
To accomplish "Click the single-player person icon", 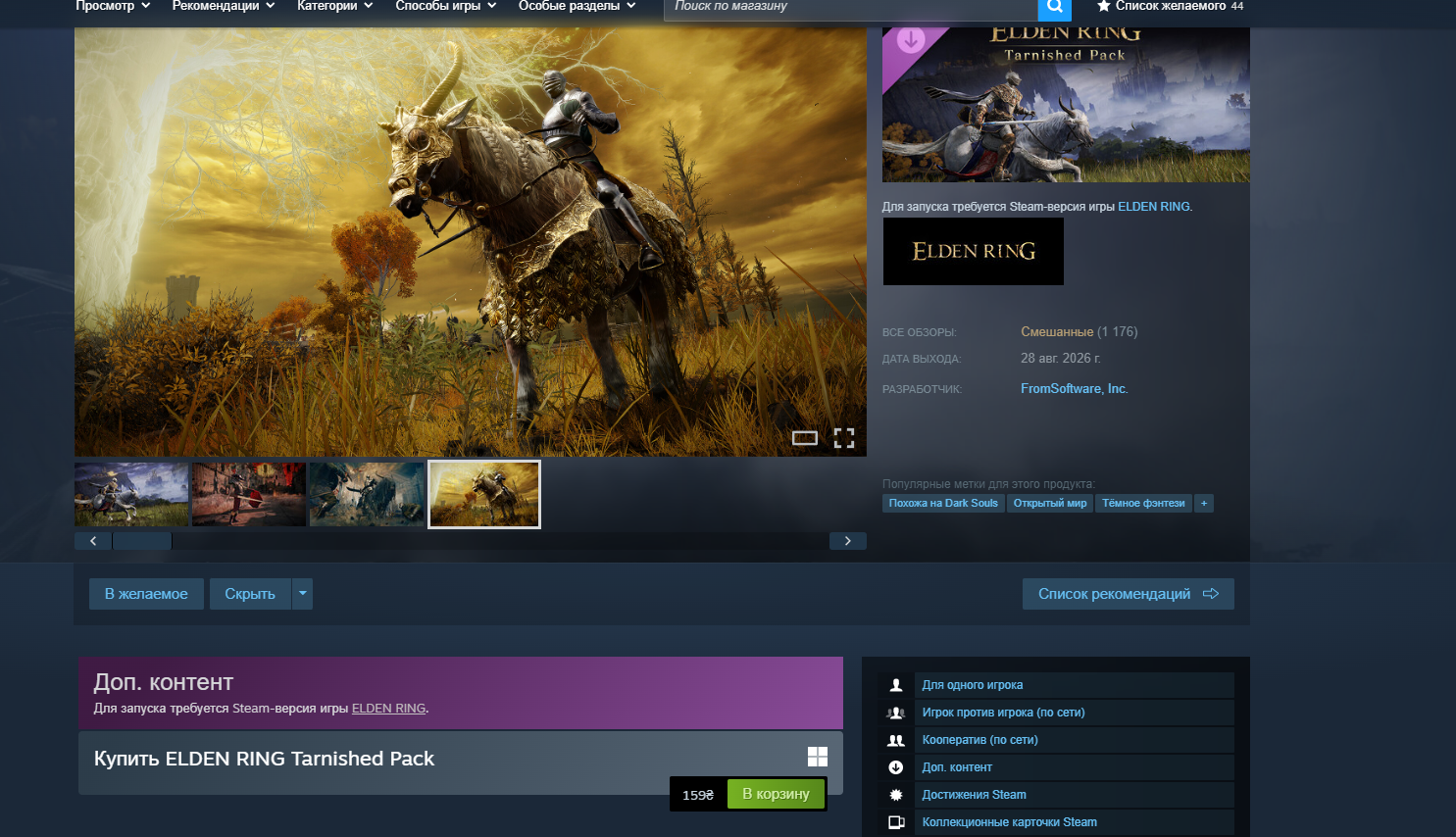I will tap(896, 685).
